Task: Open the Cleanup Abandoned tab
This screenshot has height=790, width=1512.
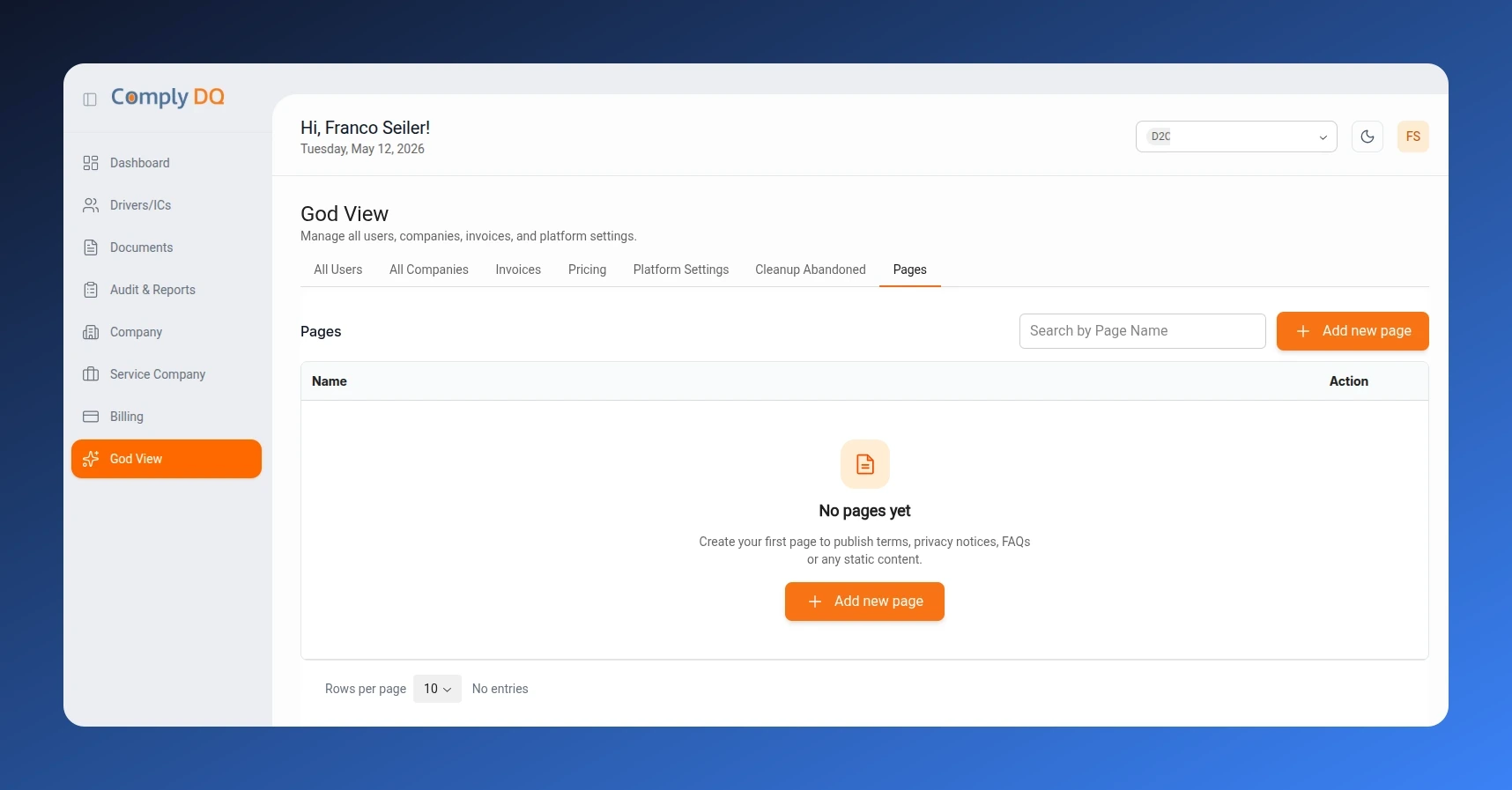Action: click(811, 269)
